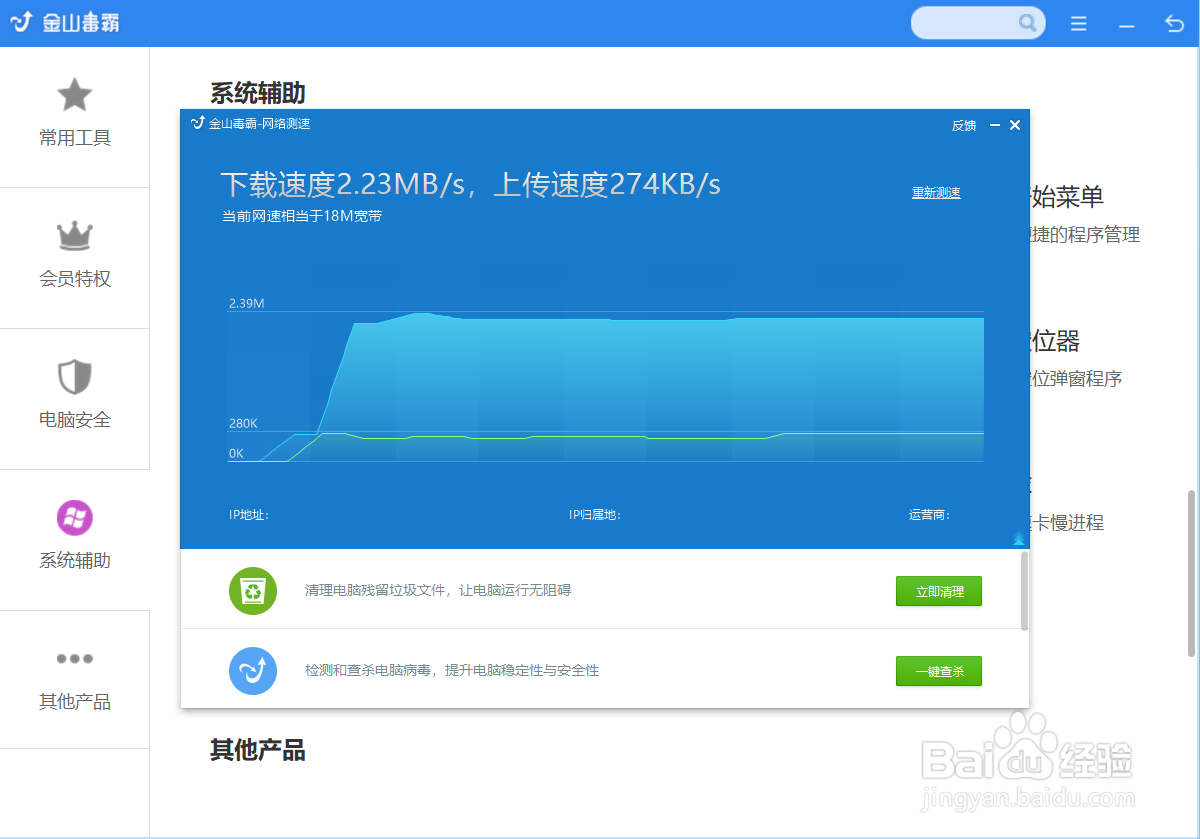Click the 金山毒霸 logo in title bar

(x=65, y=23)
